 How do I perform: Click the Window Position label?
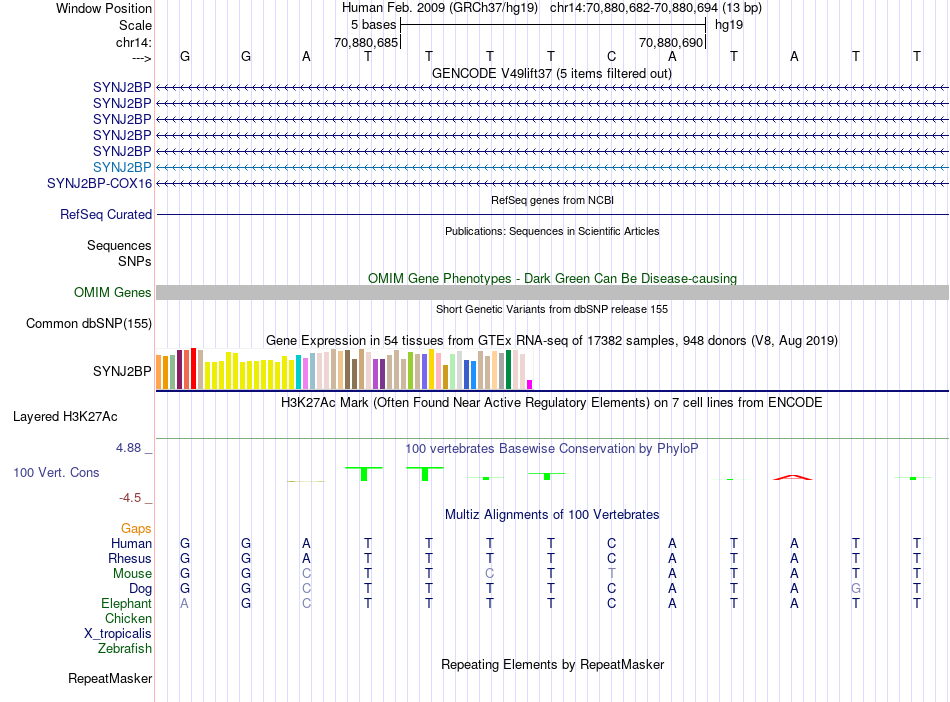[104, 8]
